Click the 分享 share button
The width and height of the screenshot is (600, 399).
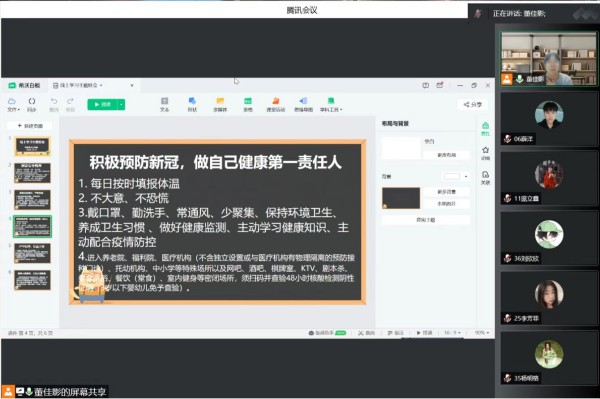coord(473,104)
